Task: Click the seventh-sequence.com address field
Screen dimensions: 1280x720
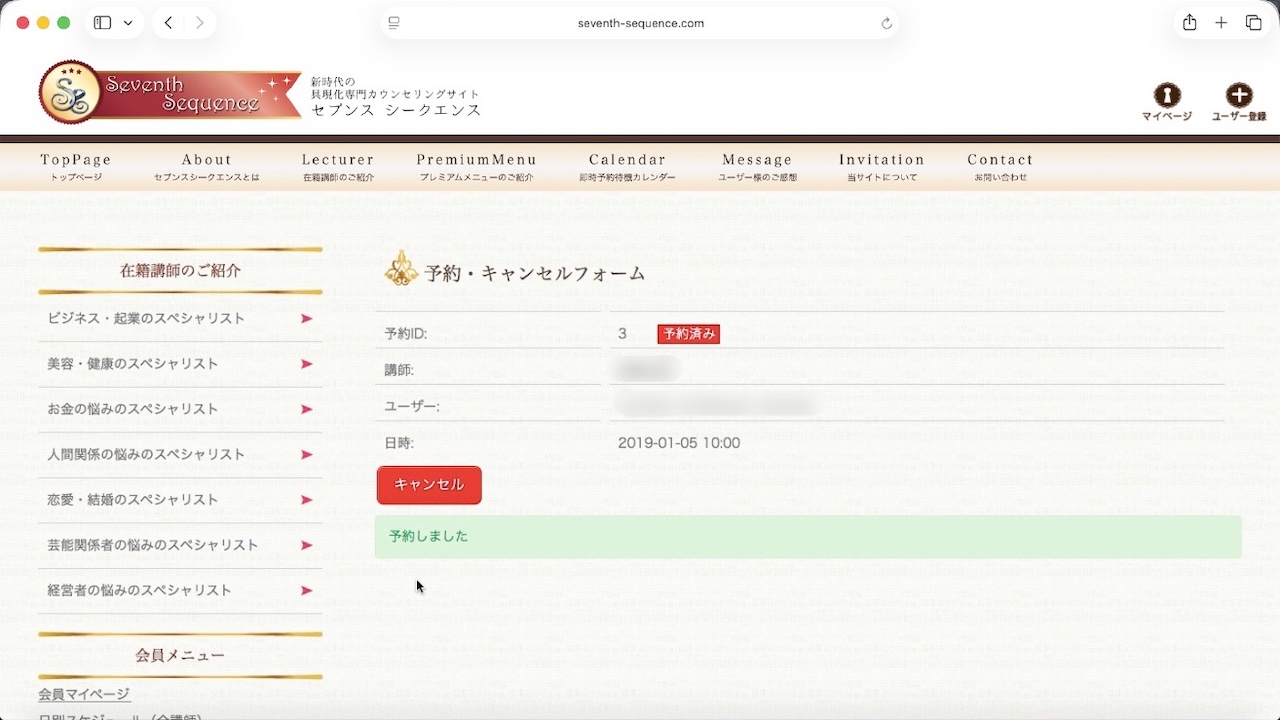Action: point(640,23)
